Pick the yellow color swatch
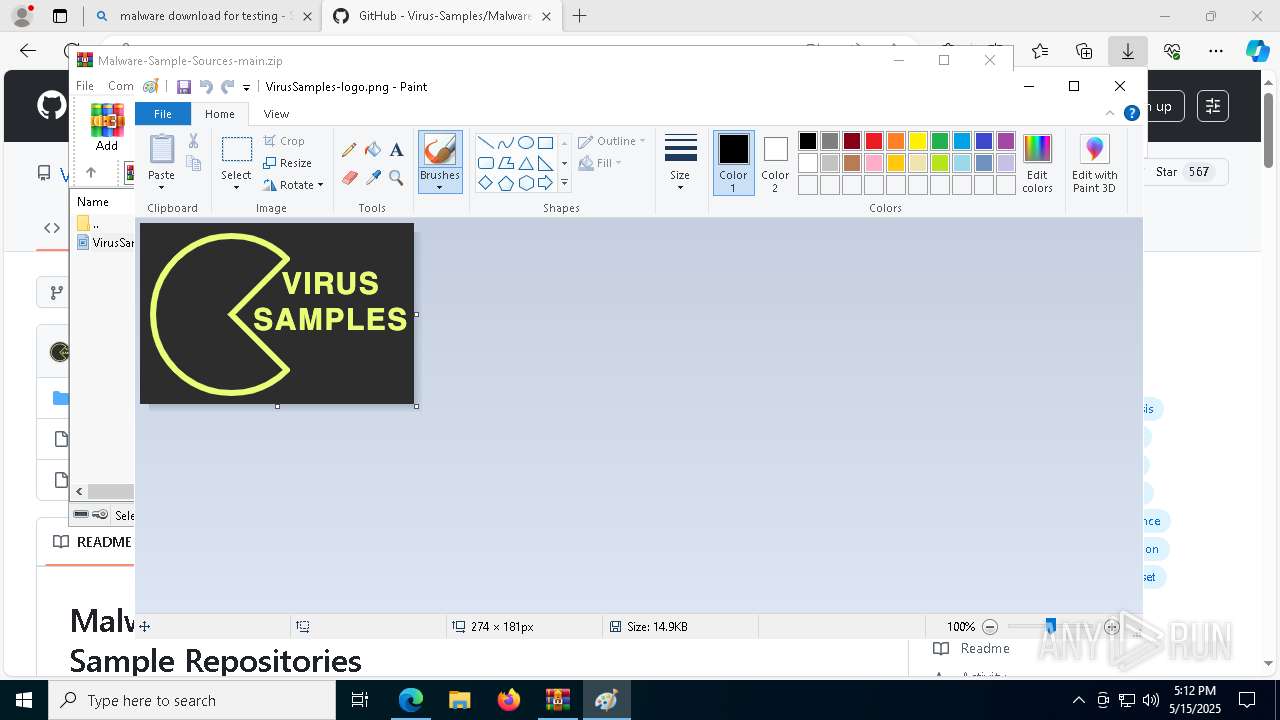 [918, 141]
